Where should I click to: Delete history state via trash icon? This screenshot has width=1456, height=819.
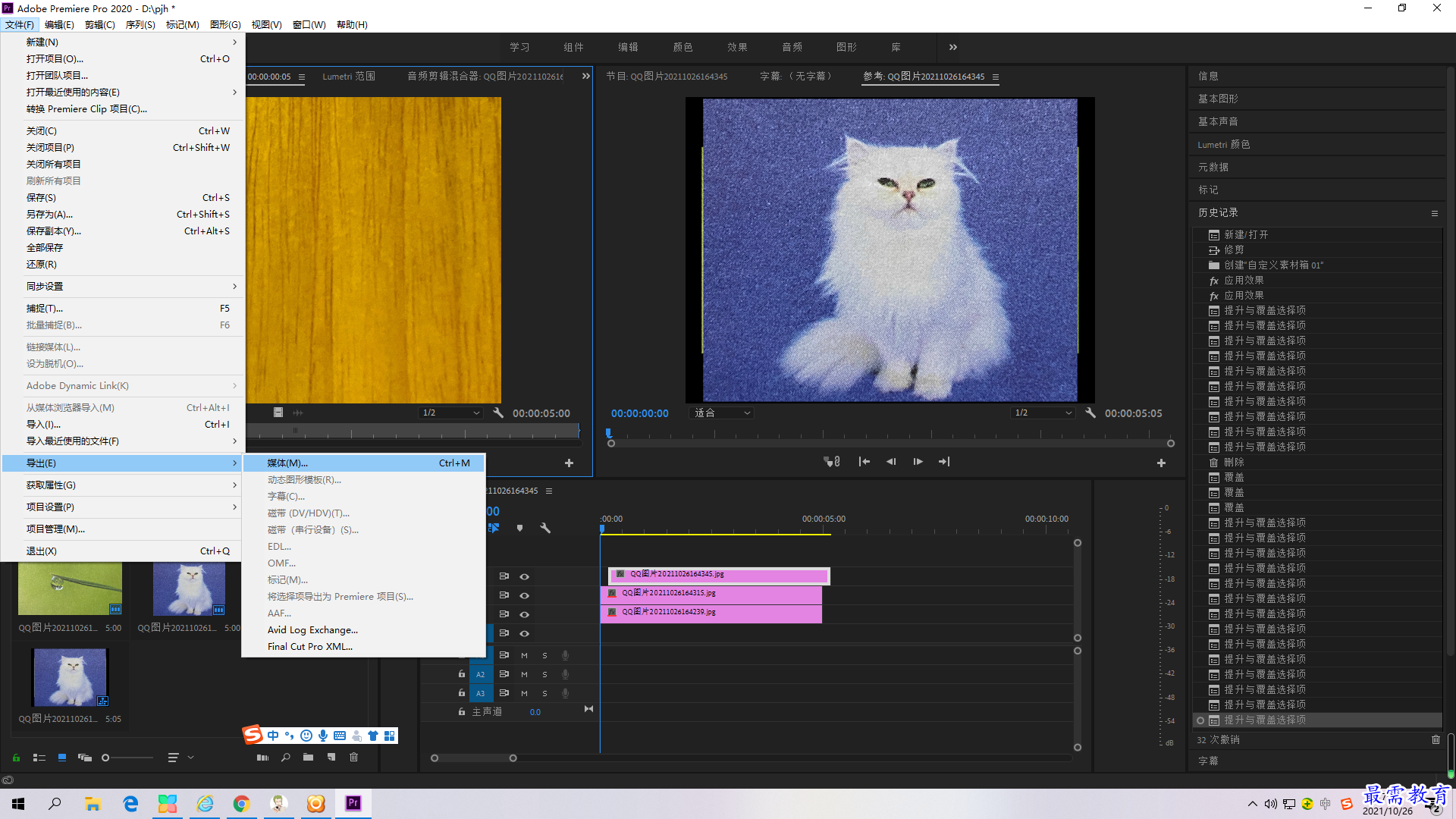tap(1436, 739)
